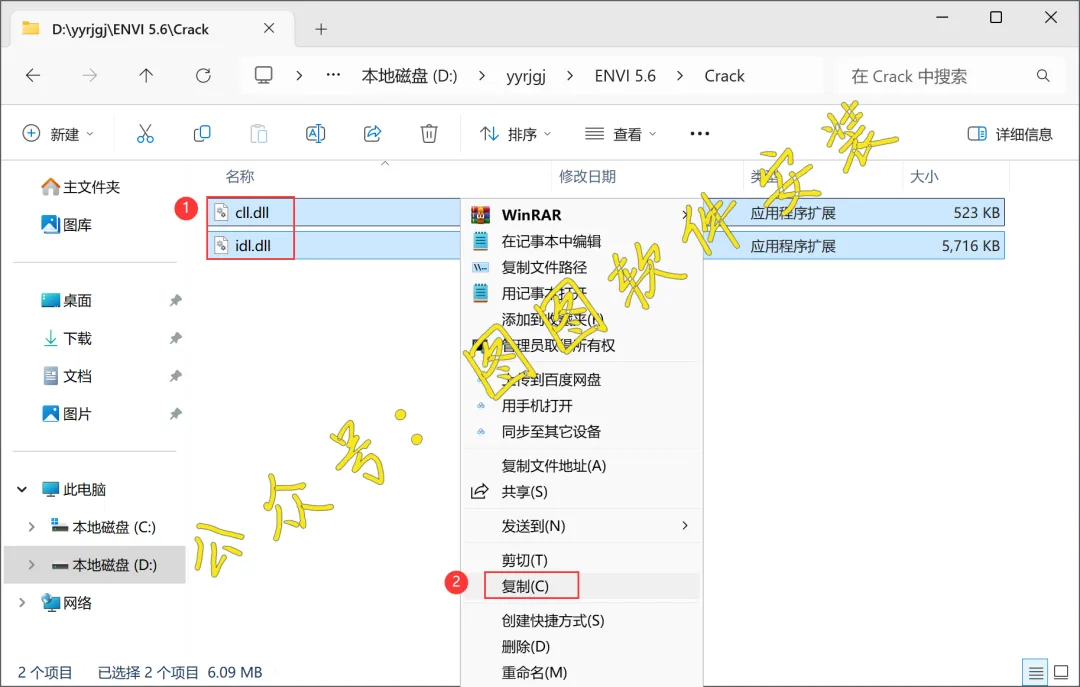Click the Paste clipboard icon in toolbar
The width and height of the screenshot is (1080, 687).
259,134
